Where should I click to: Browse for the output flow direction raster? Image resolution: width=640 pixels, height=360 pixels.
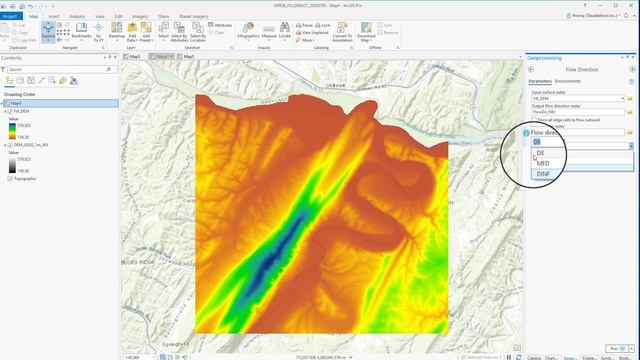pos(630,112)
